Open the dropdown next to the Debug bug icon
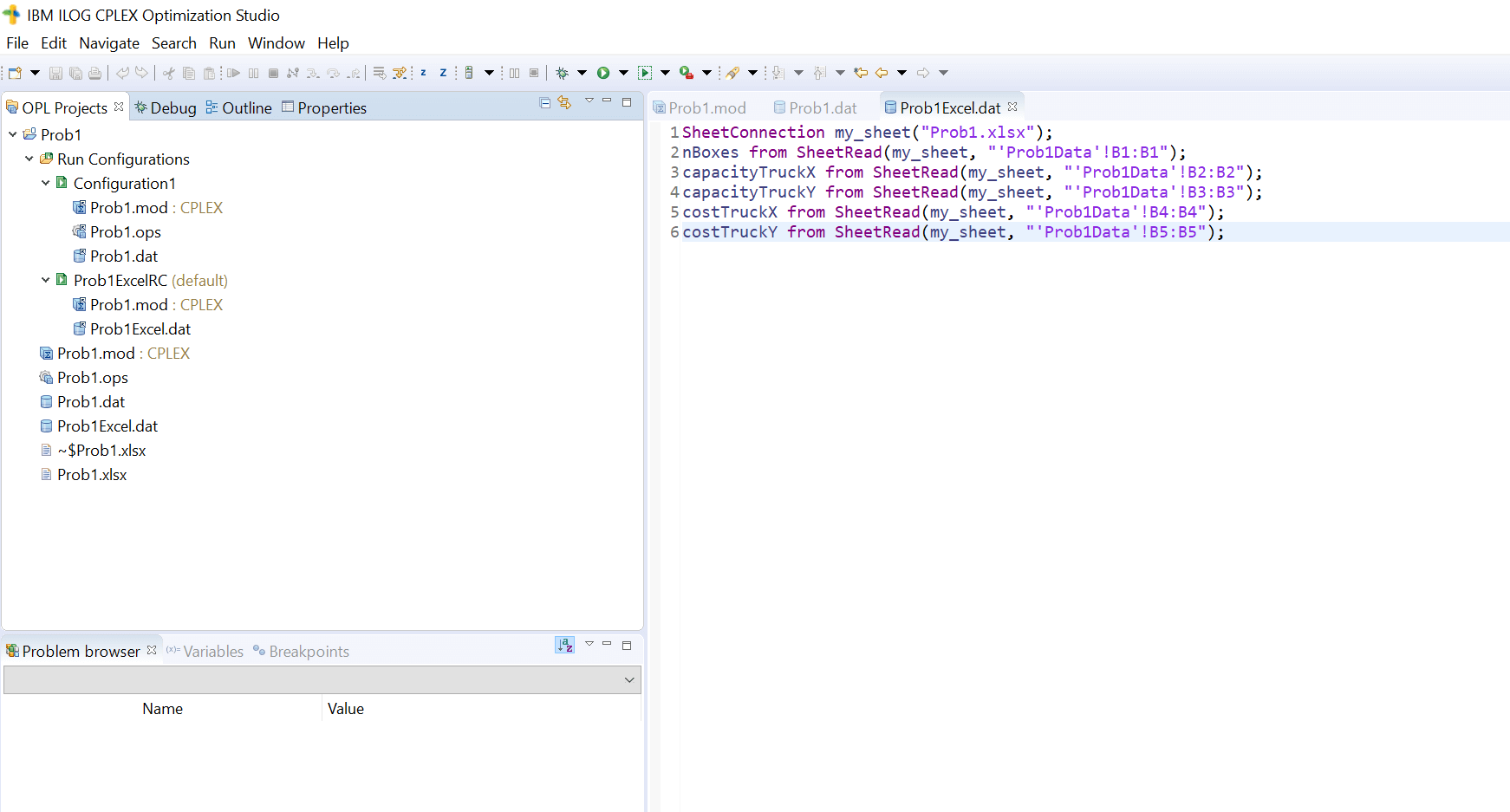The image size is (1510, 812). pyautogui.click(x=582, y=73)
